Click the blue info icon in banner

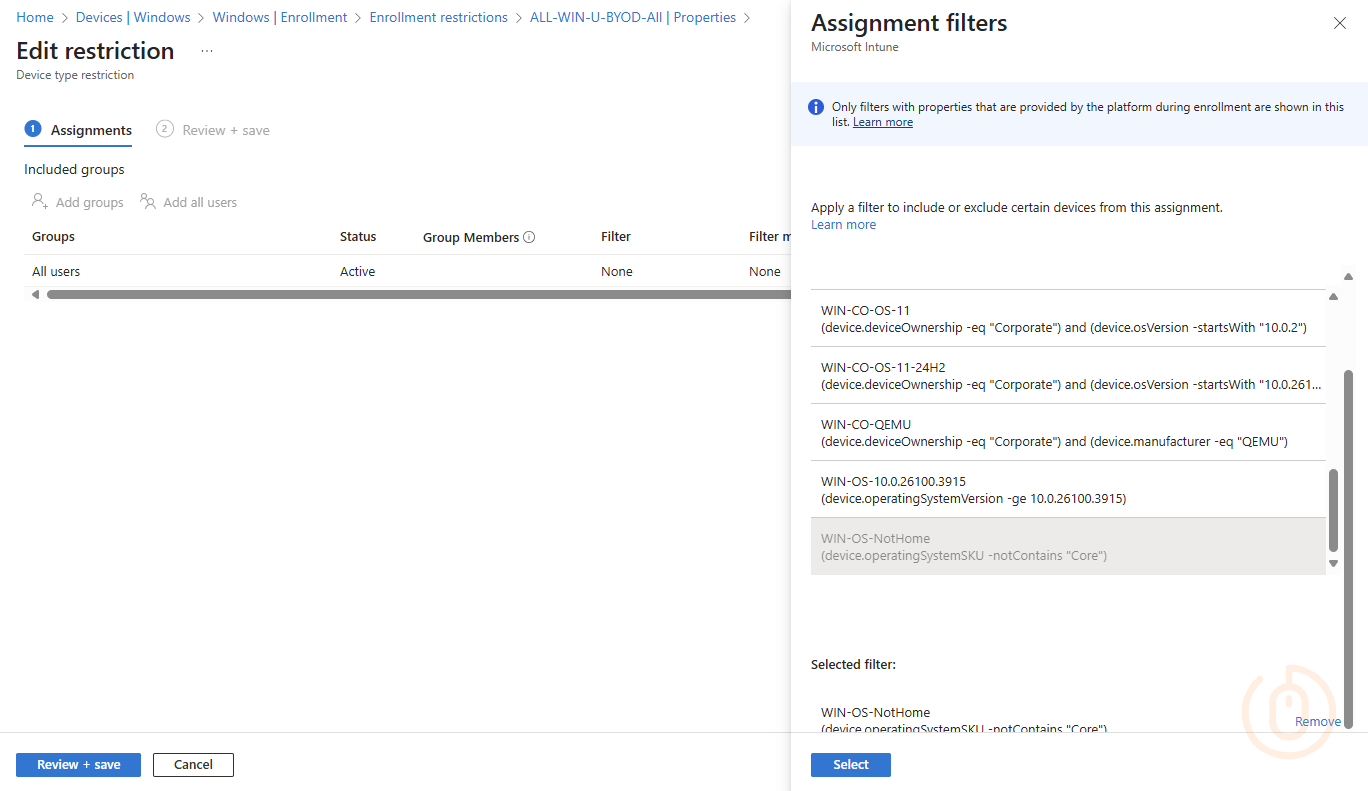[x=816, y=108]
